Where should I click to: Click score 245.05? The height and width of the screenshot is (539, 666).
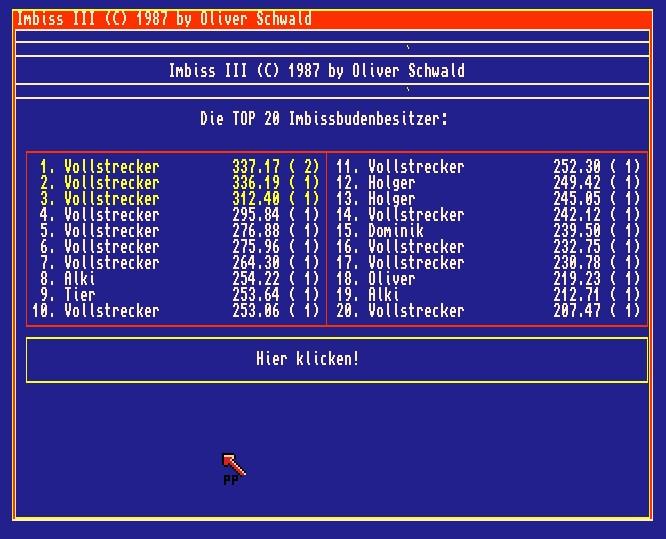click(577, 199)
